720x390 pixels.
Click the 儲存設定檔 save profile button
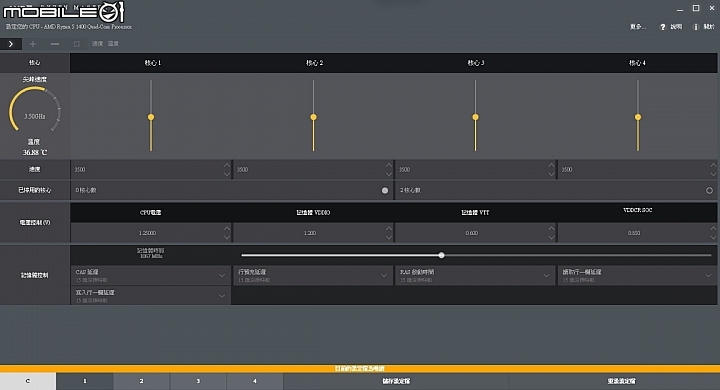coord(396,381)
